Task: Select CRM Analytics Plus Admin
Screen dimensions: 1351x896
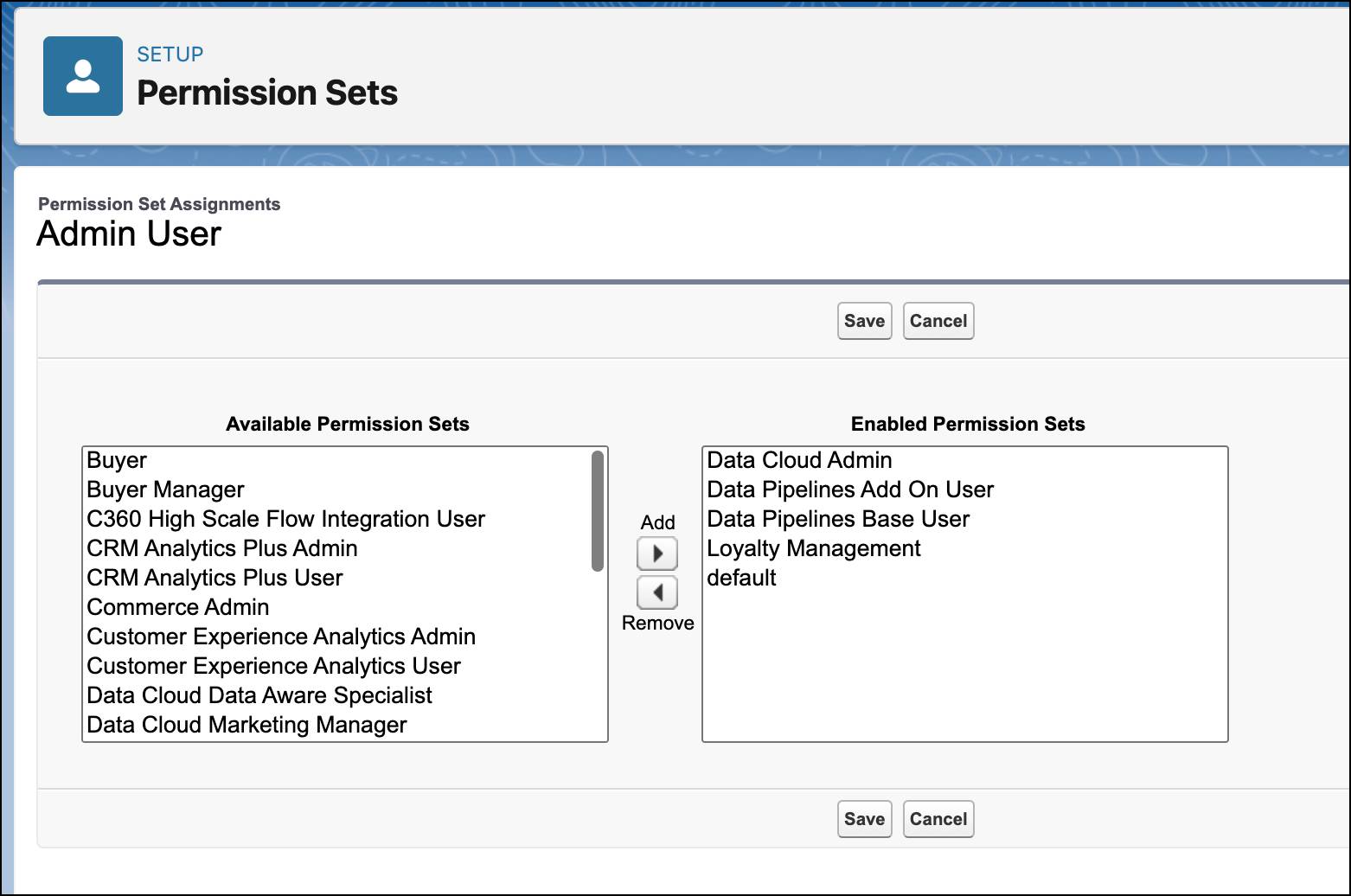Action: [x=337, y=548]
